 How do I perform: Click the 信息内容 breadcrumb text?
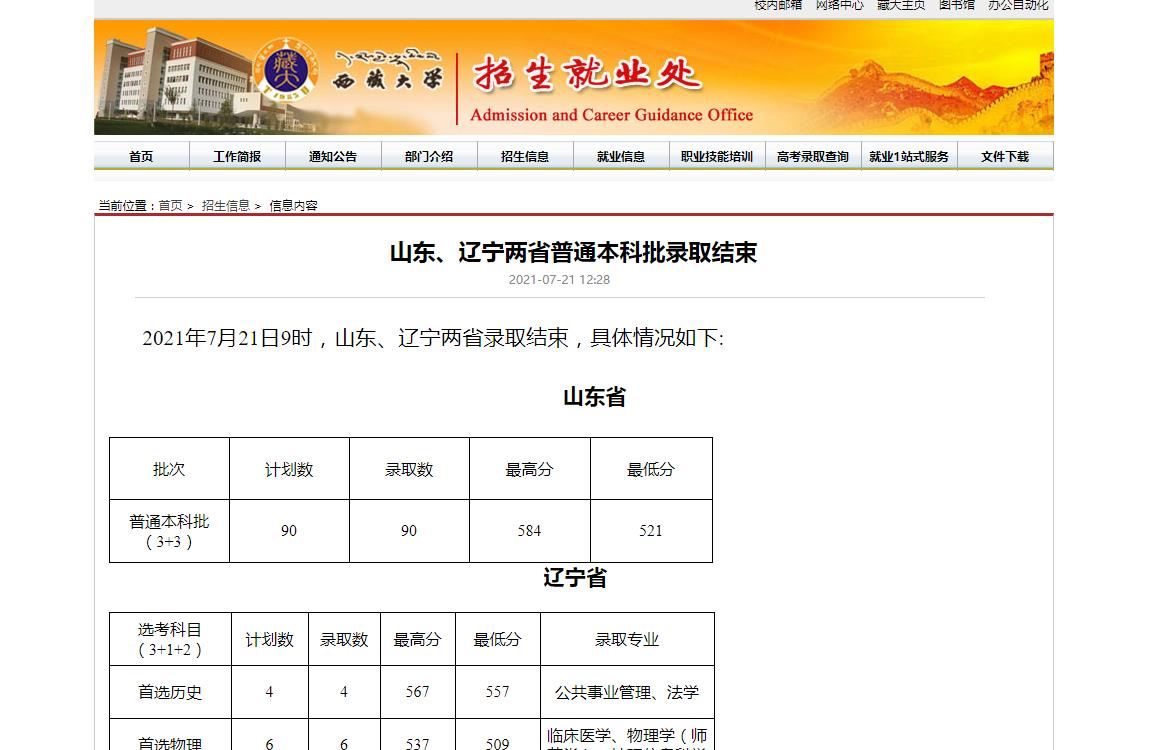(293, 206)
